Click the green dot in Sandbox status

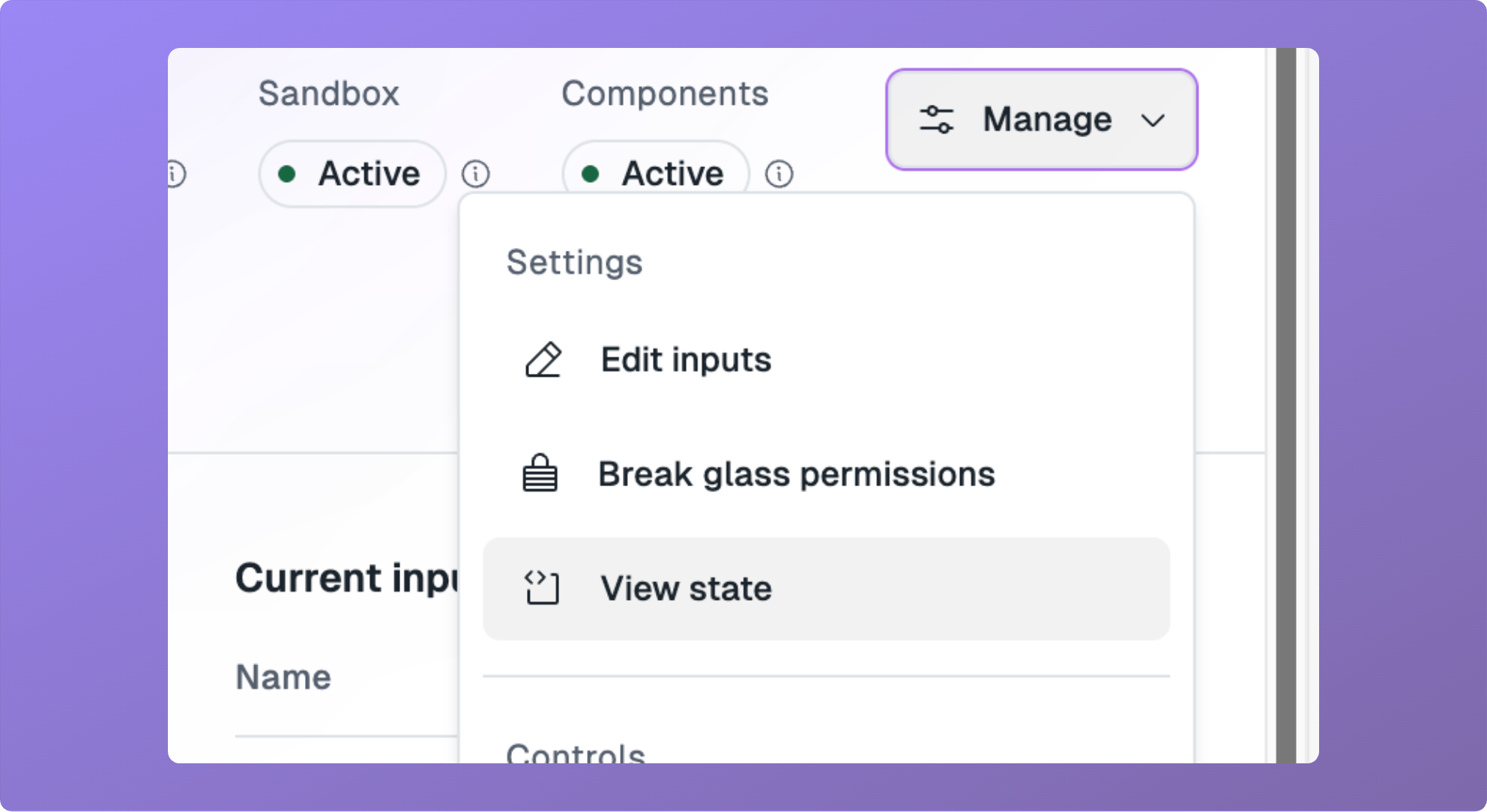[286, 175]
